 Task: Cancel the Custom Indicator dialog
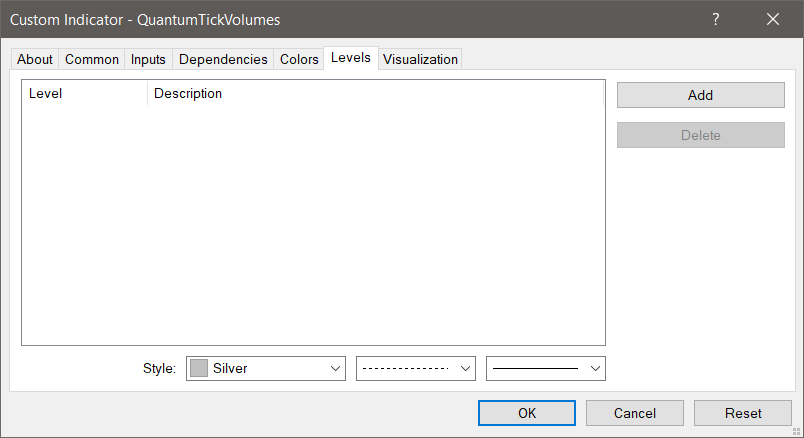(x=634, y=413)
